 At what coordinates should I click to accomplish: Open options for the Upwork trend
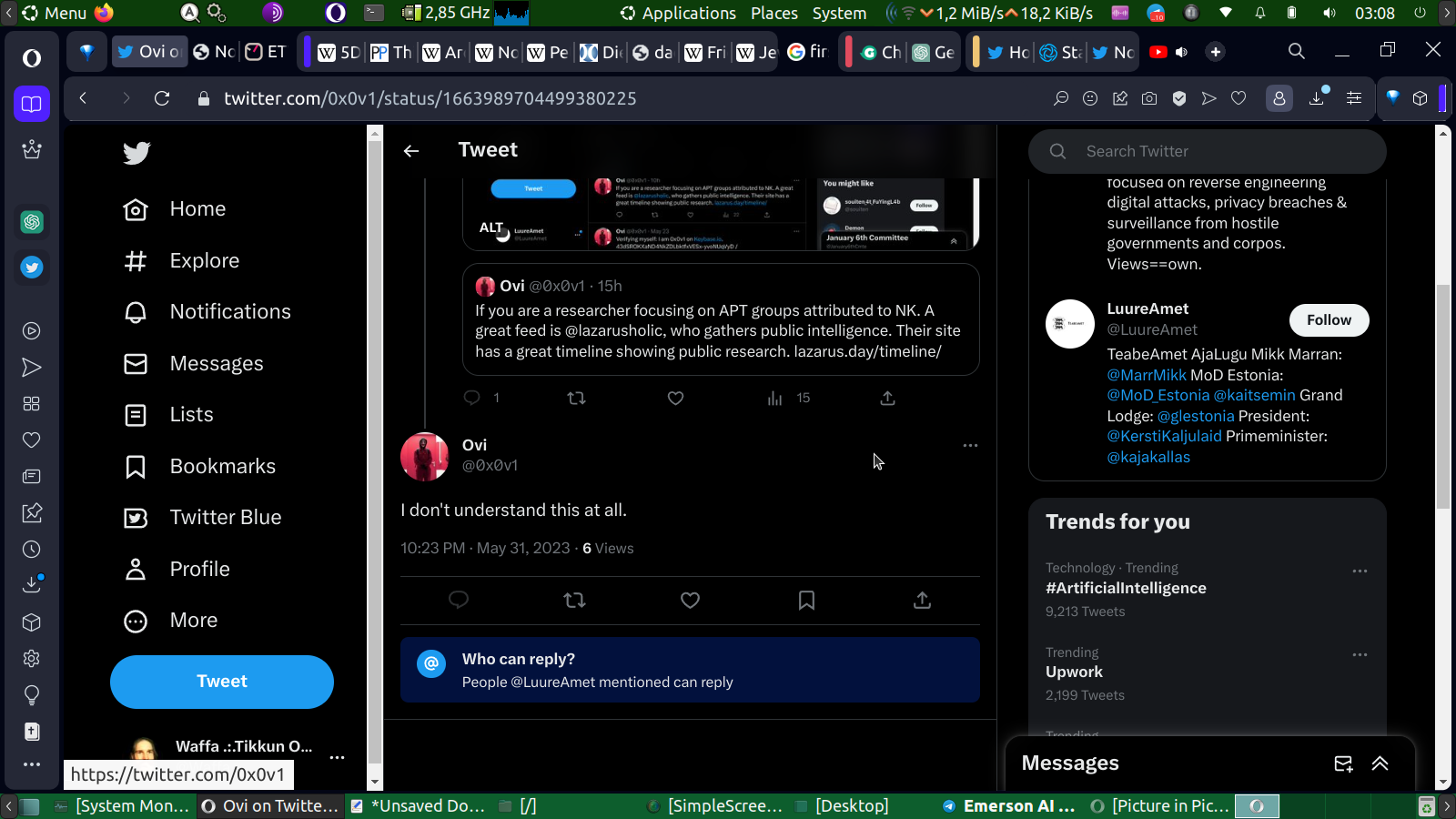pos(1360,654)
